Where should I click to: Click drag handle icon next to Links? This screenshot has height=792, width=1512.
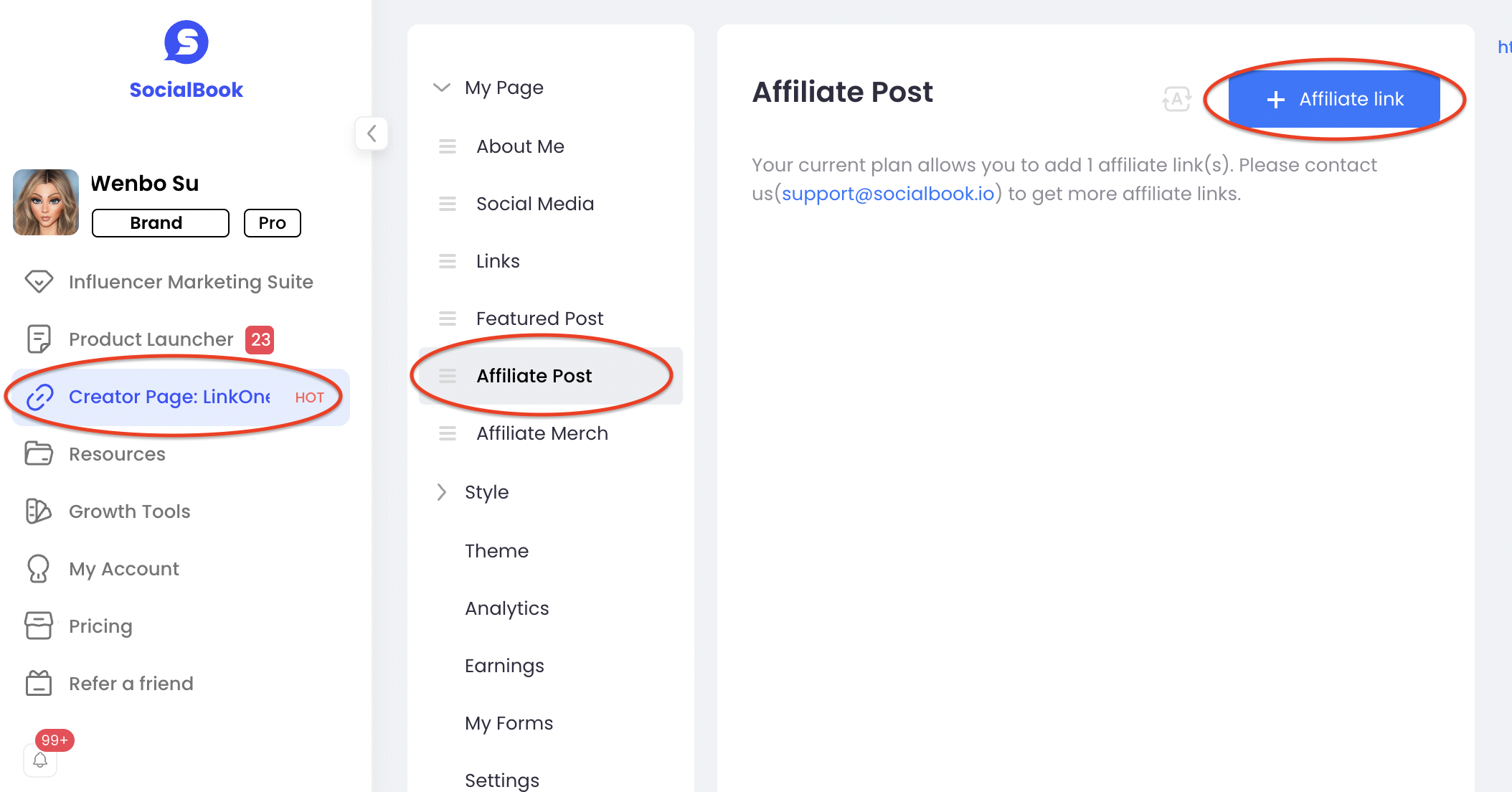click(x=448, y=261)
